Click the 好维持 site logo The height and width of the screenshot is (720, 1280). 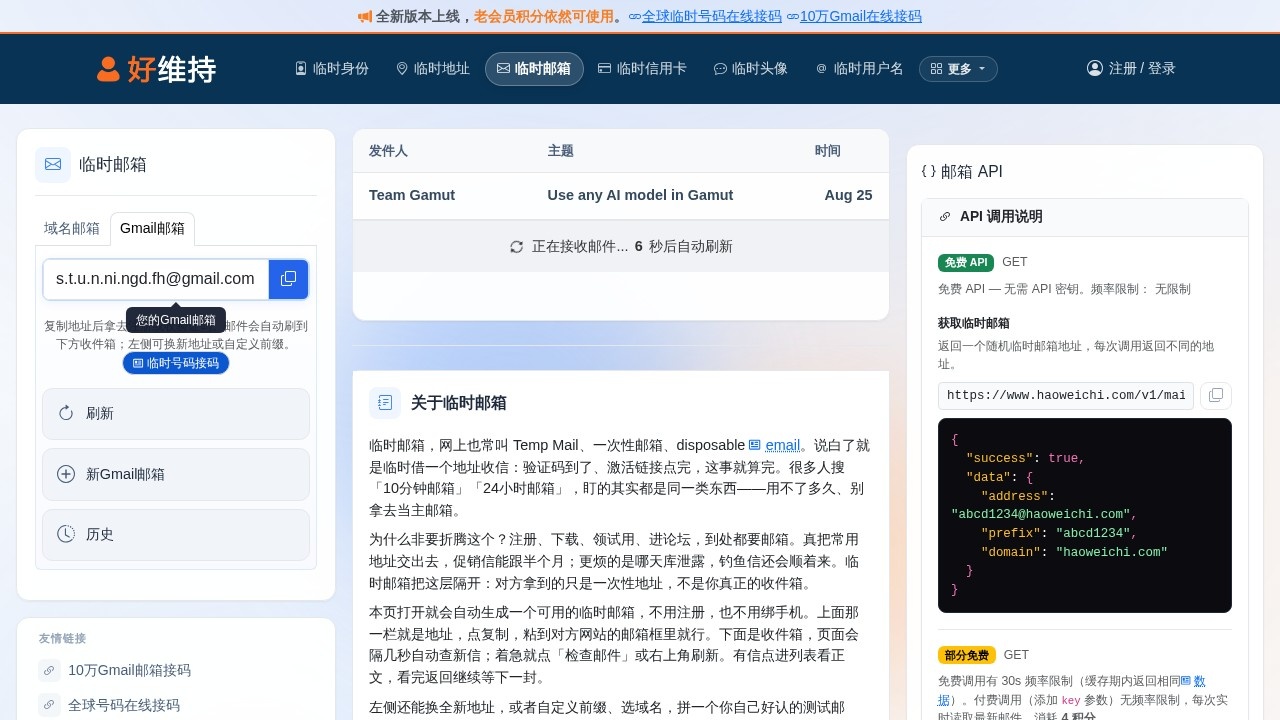point(156,69)
